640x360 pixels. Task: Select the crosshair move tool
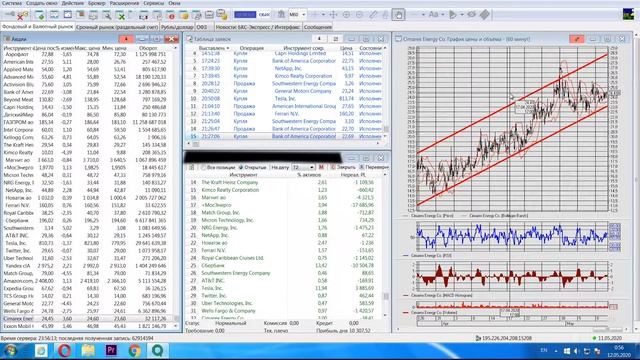[333, 15]
